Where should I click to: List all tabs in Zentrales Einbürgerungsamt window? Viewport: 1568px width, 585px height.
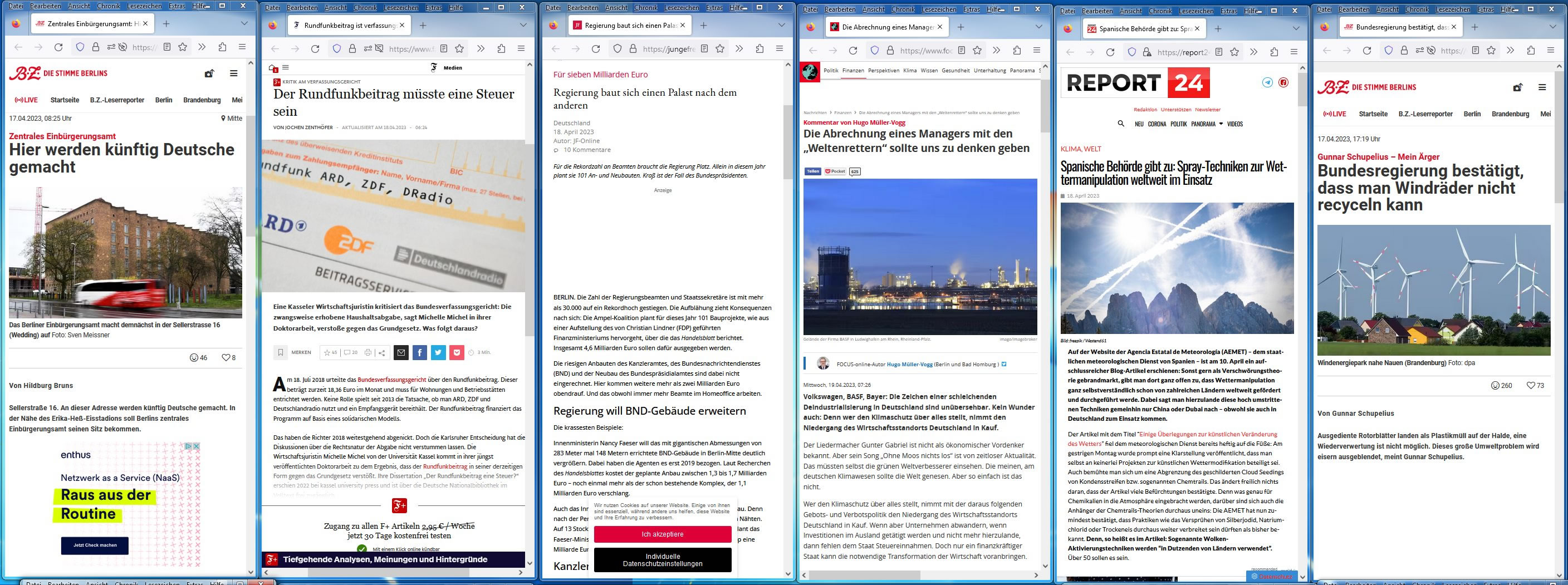[x=244, y=24]
